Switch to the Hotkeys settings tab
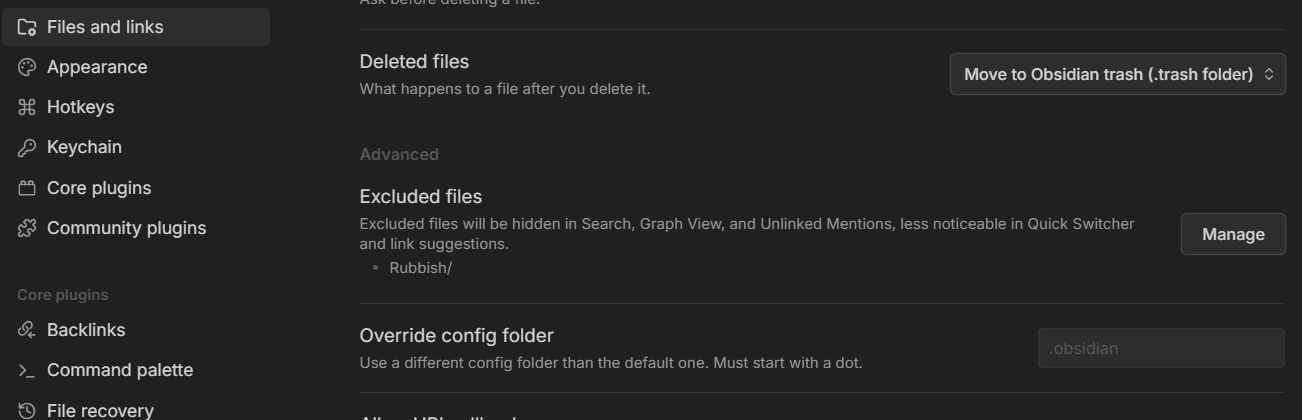The width and height of the screenshot is (1302, 420). click(81, 107)
